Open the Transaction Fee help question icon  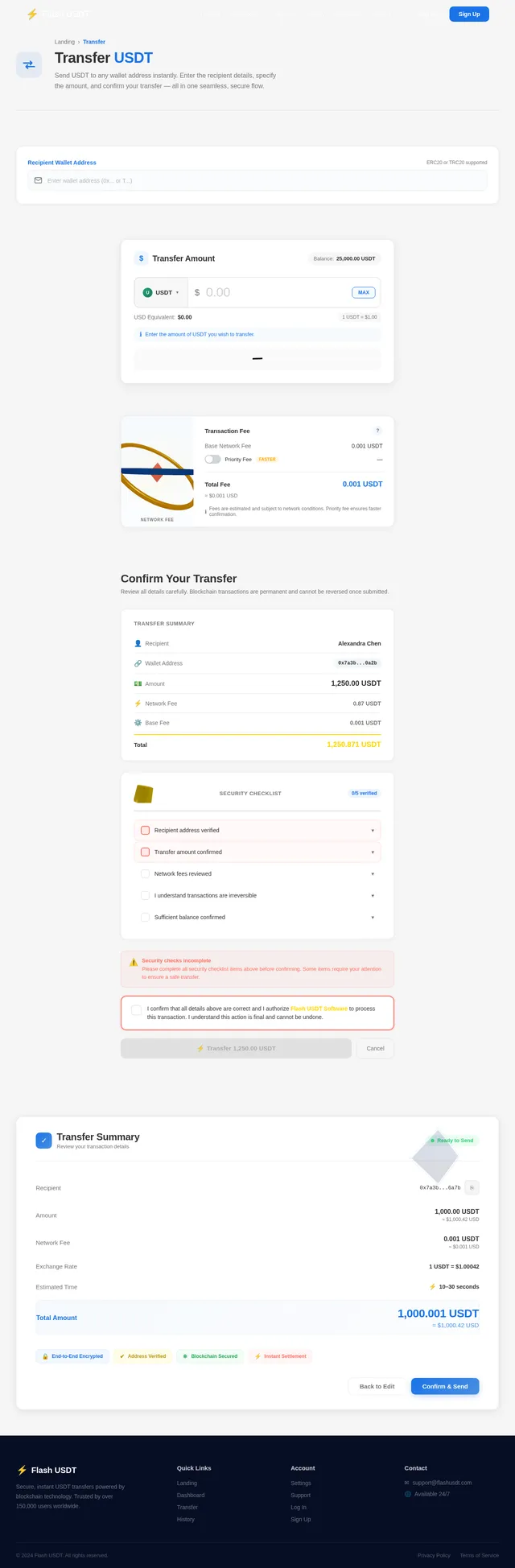tap(378, 431)
